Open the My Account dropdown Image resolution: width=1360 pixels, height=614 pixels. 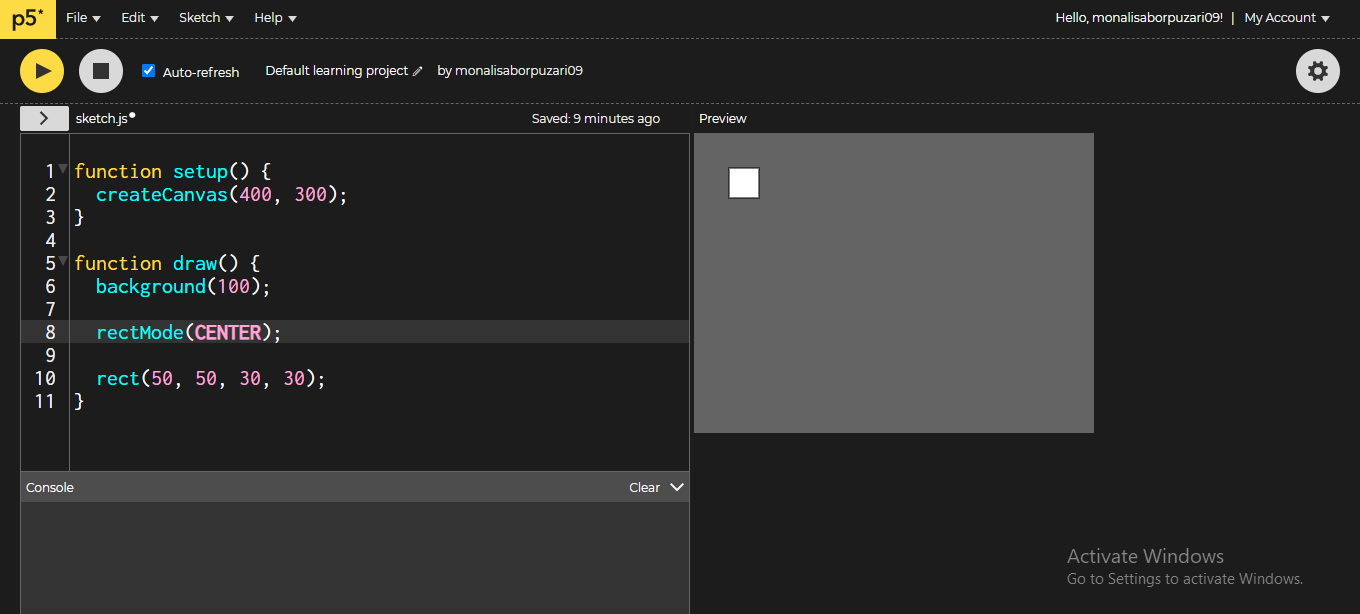[1287, 18]
